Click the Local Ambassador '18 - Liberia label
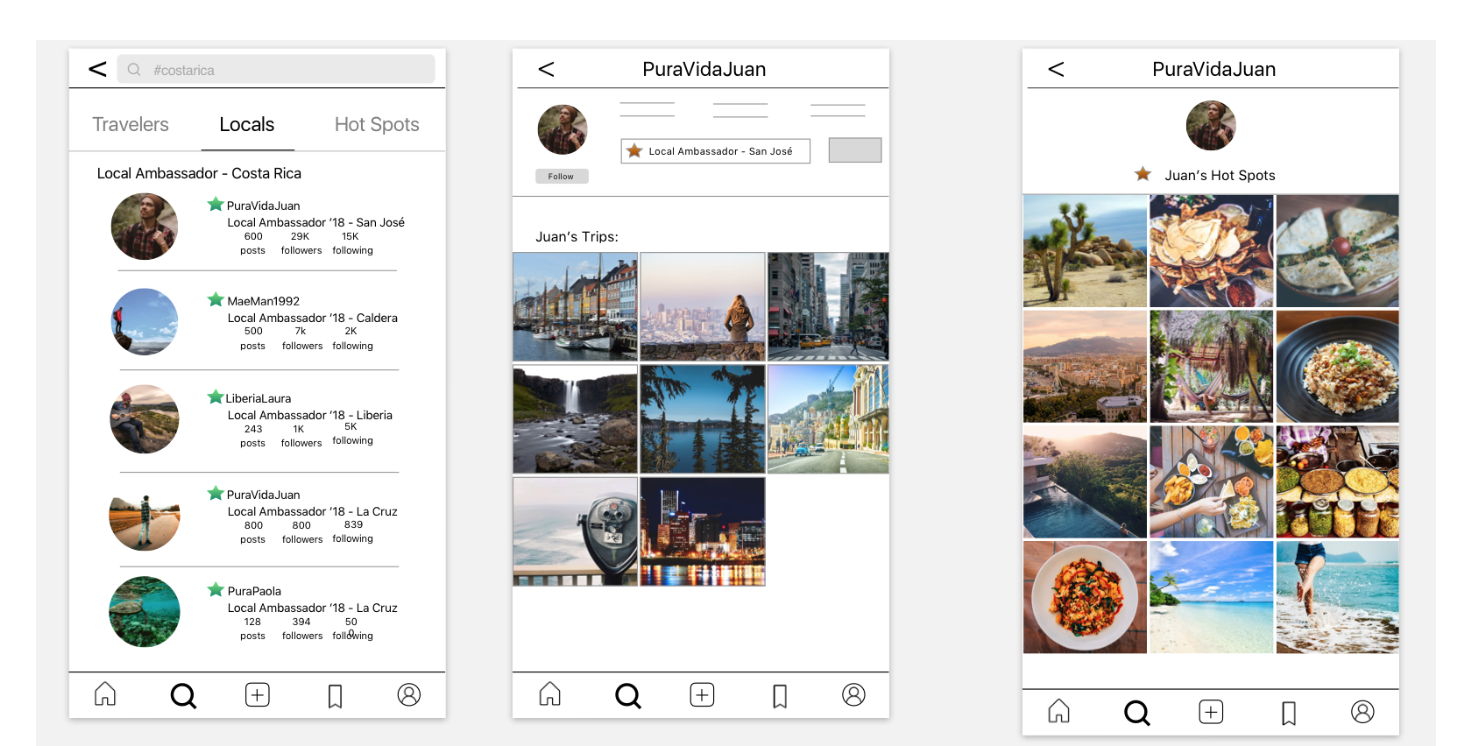The image size is (1466, 746). 310,415
